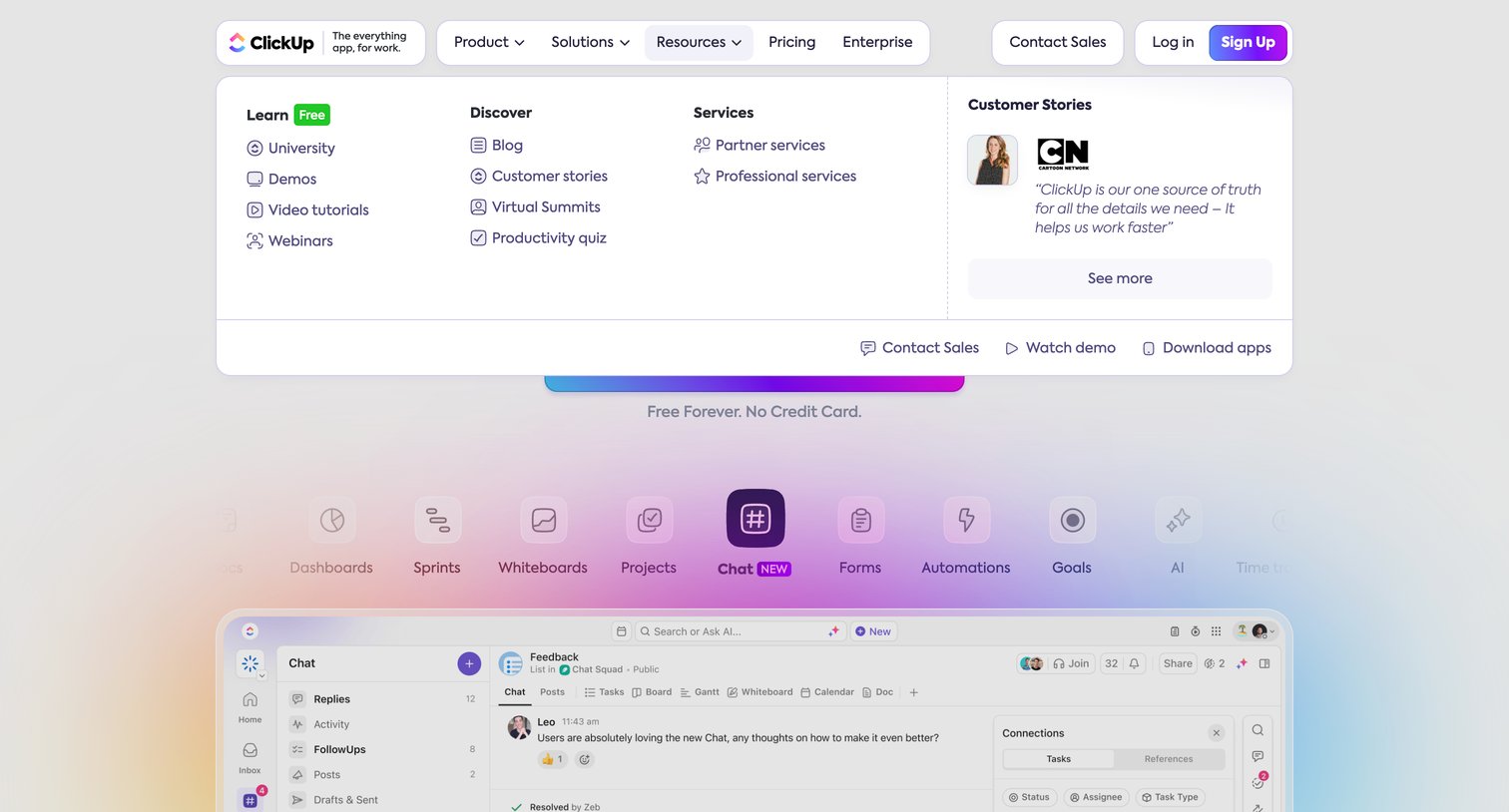Open Drafts & Sent in the Chat list

click(383, 799)
